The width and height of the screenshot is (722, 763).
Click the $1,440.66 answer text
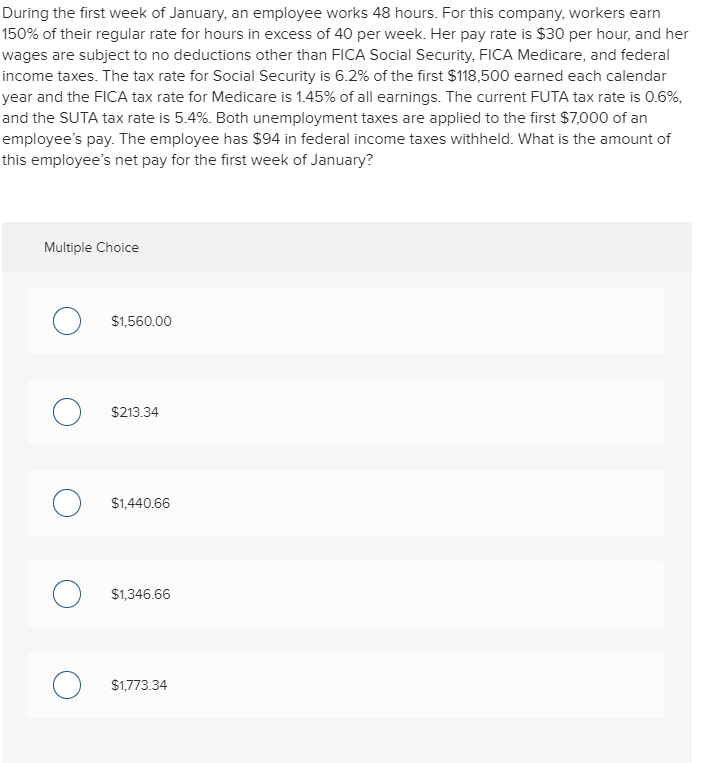[x=141, y=503]
